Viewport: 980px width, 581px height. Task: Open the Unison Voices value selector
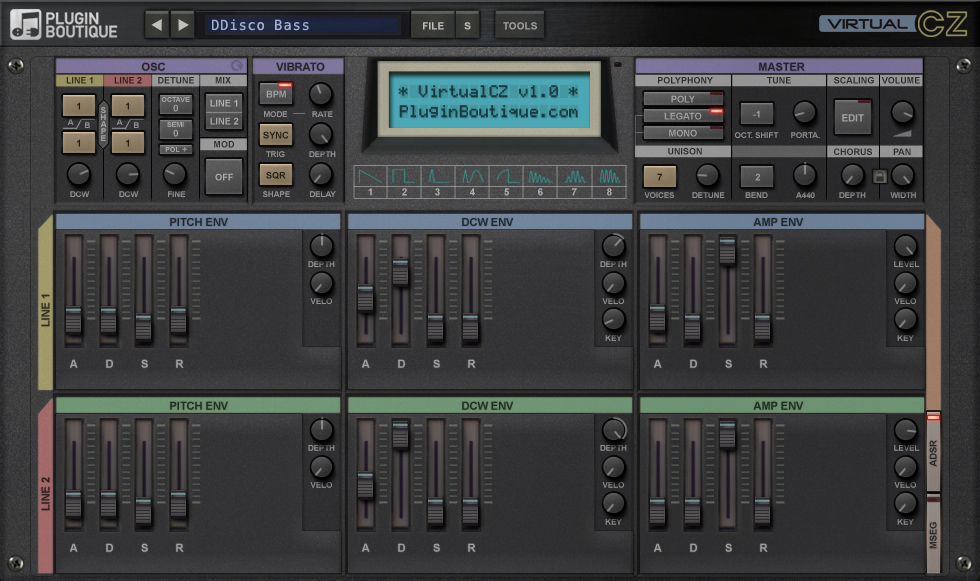(x=659, y=176)
